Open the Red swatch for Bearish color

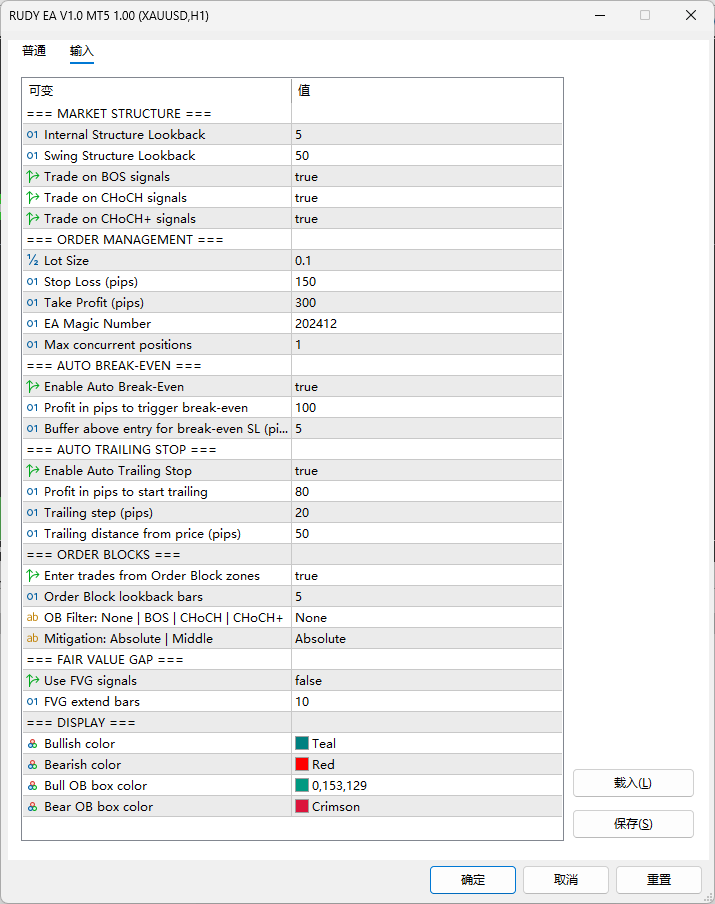pyautogui.click(x=302, y=764)
